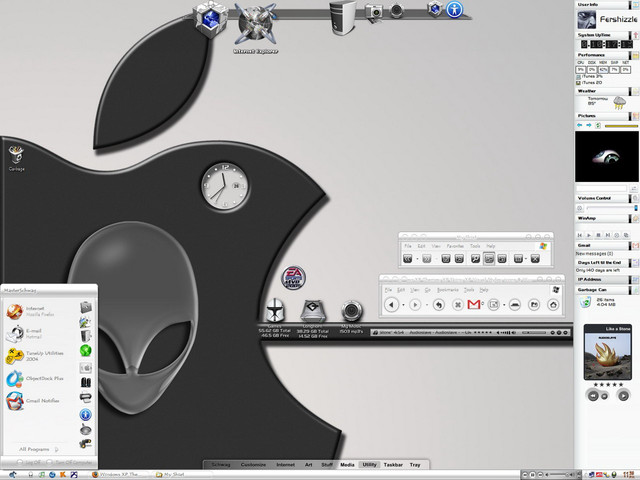Launch the EA Sports NHL desktop icon
This screenshot has width=640, height=480.
pos(293,278)
